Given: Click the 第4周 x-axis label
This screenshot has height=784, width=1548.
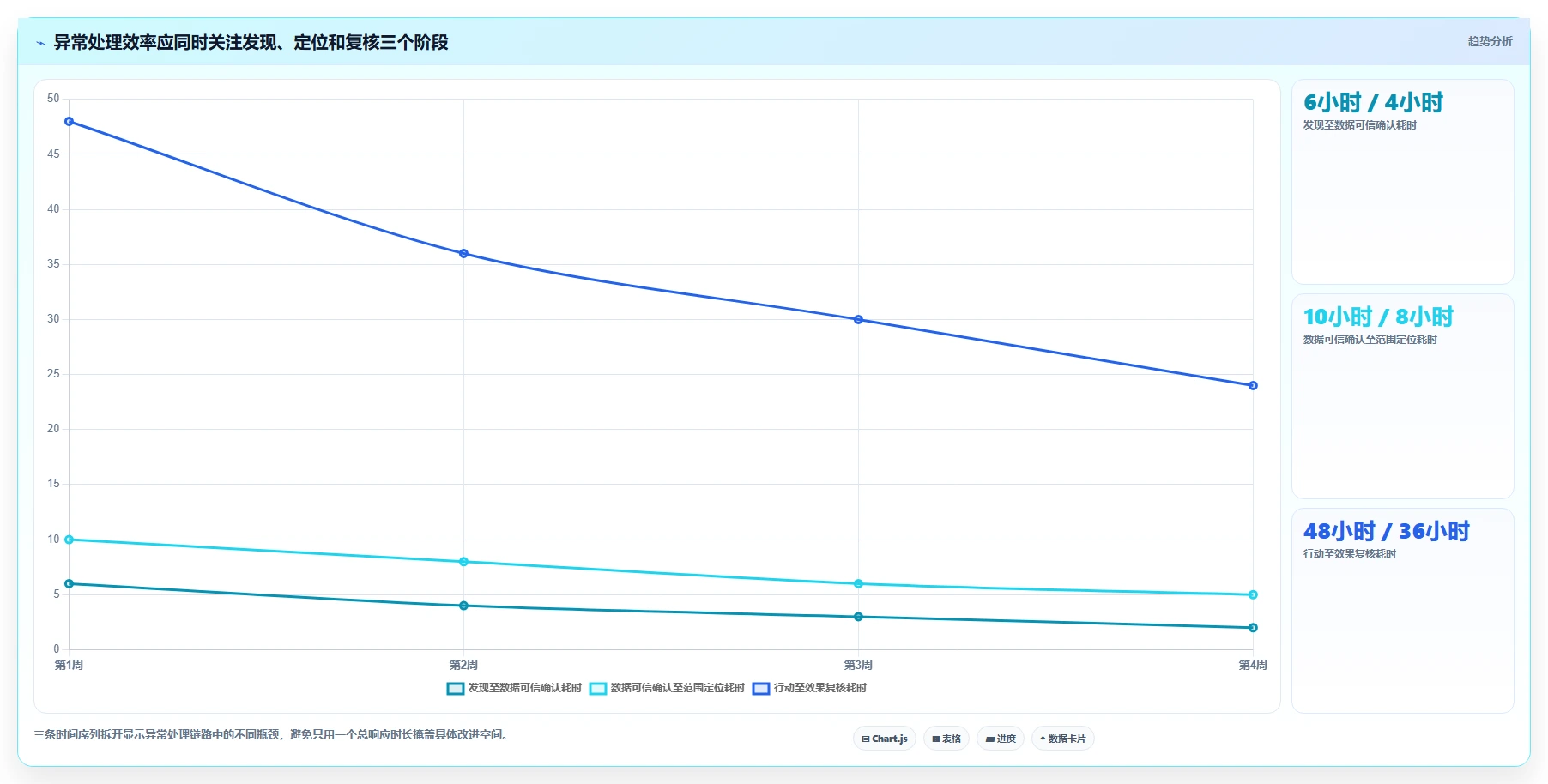Looking at the screenshot, I should point(1253,666).
